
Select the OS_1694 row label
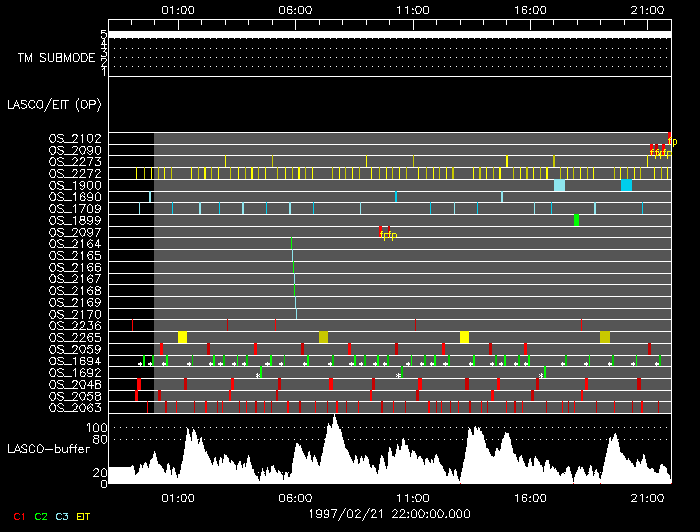click(75, 360)
